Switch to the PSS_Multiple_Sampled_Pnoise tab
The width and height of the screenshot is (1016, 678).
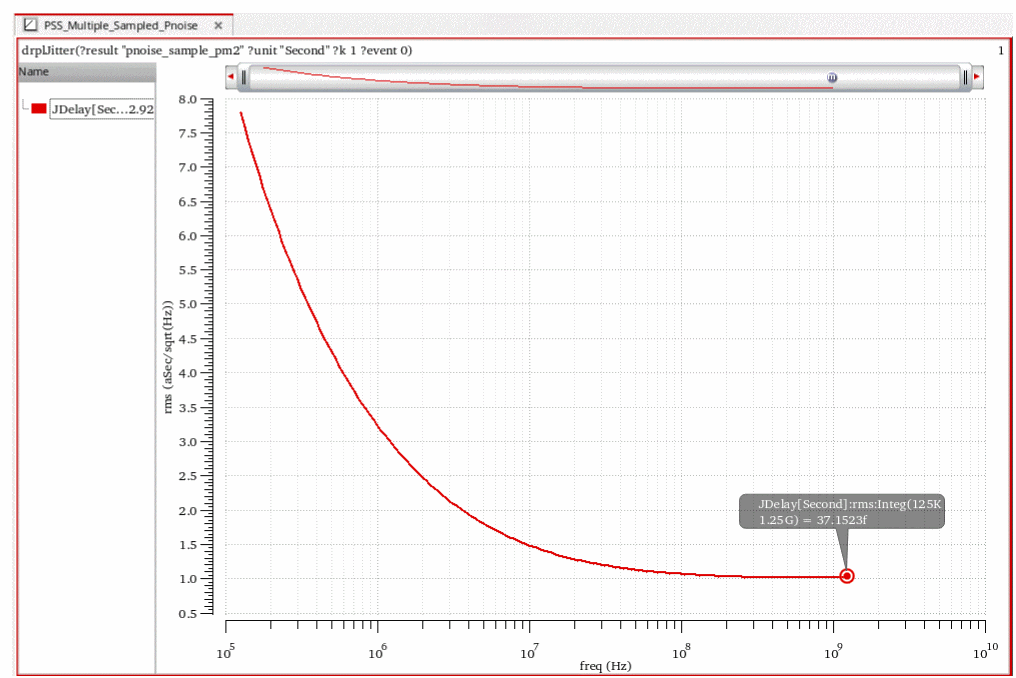(x=120, y=25)
